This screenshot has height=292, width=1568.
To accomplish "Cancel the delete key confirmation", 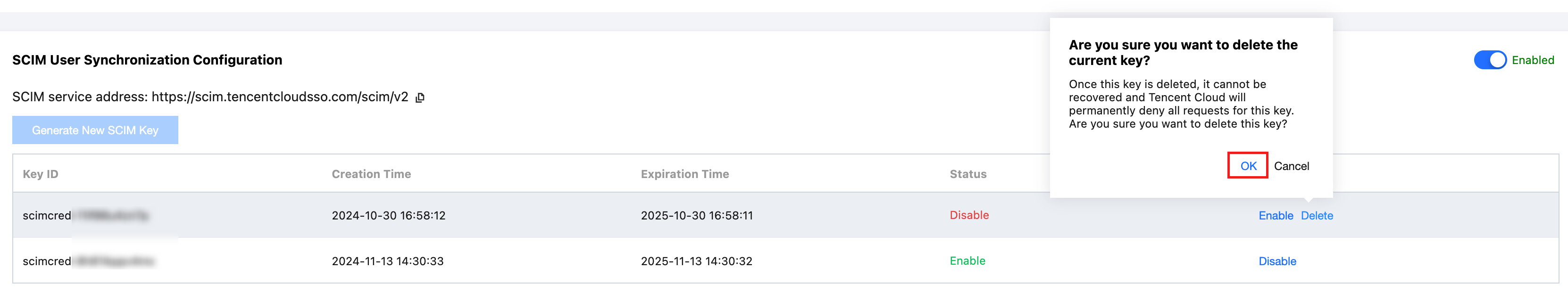I will click(1291, 166).
